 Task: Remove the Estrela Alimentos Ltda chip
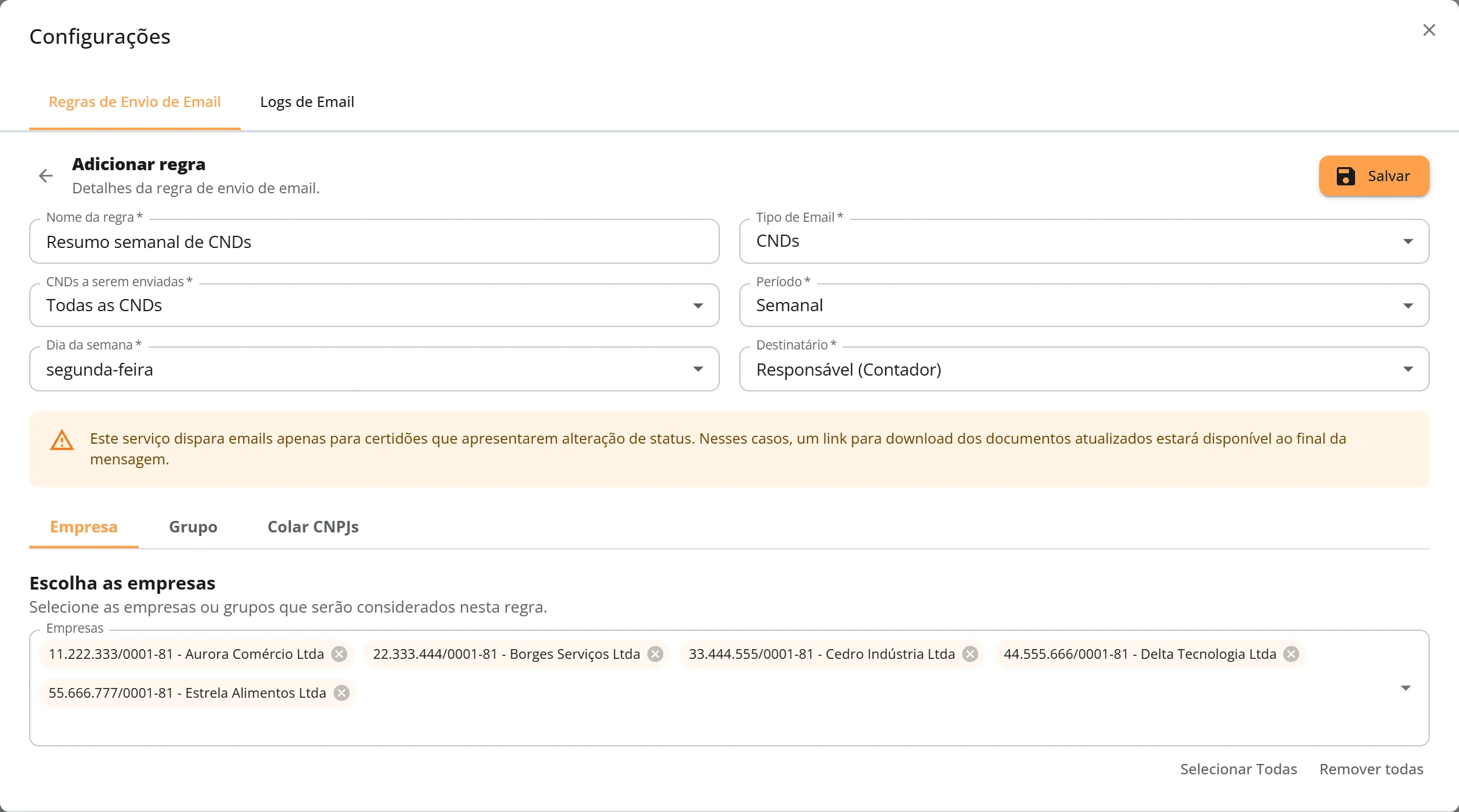point(342,693)
